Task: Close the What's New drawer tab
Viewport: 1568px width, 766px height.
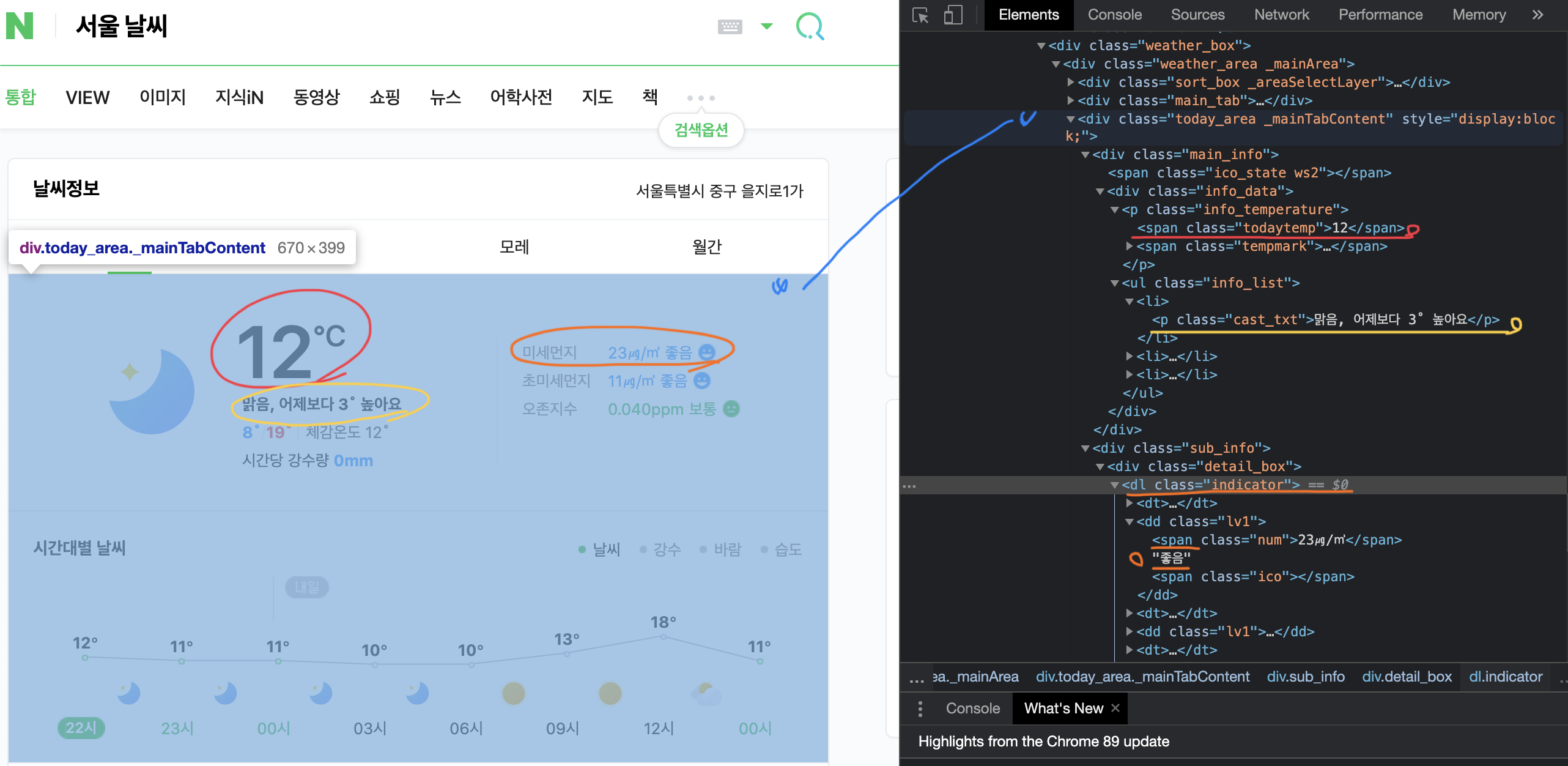Action: 1115,708
